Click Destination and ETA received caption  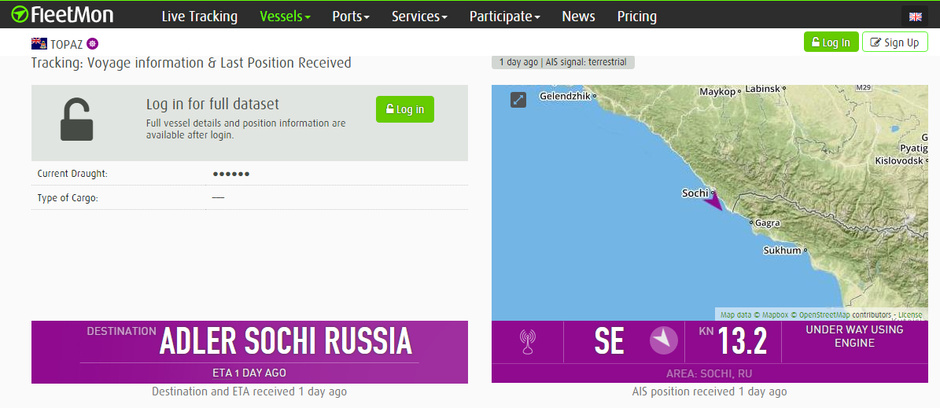pos(249,392)
